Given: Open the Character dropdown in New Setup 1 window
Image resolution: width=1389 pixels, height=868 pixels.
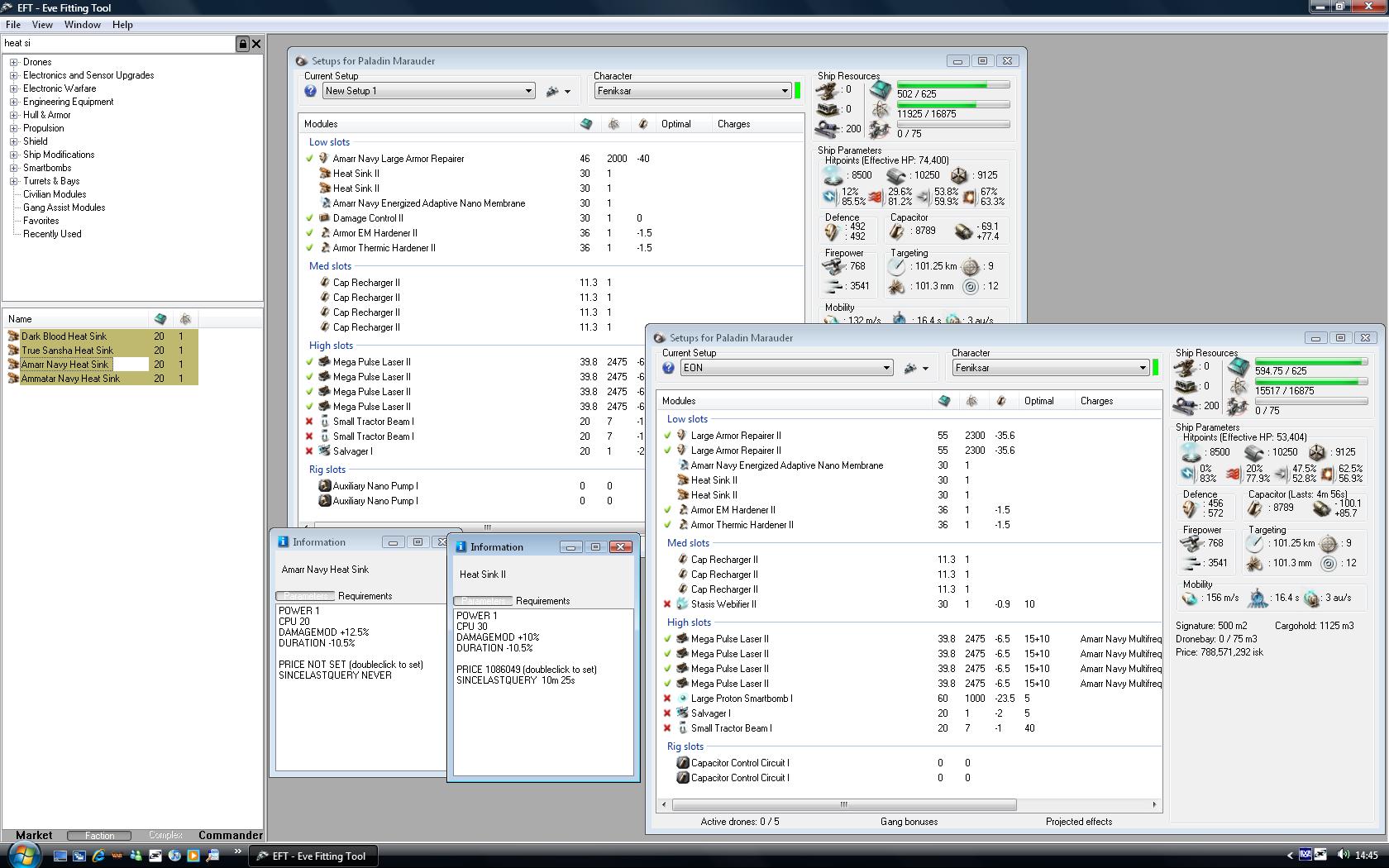Looking at the screenshot, I should click(x=693, y=91).
